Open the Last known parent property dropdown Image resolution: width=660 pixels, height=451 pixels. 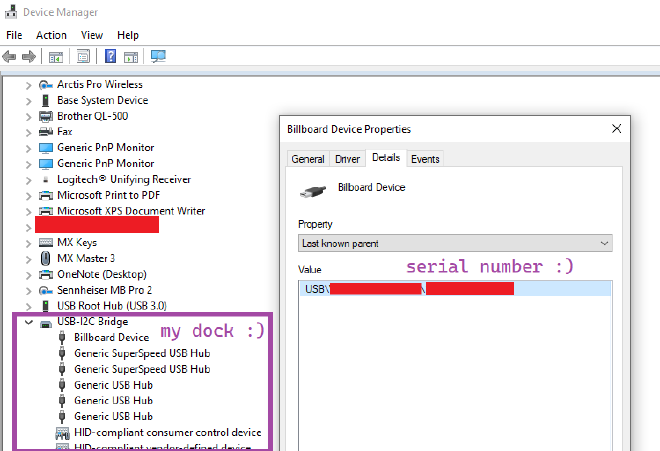point(455,243)
